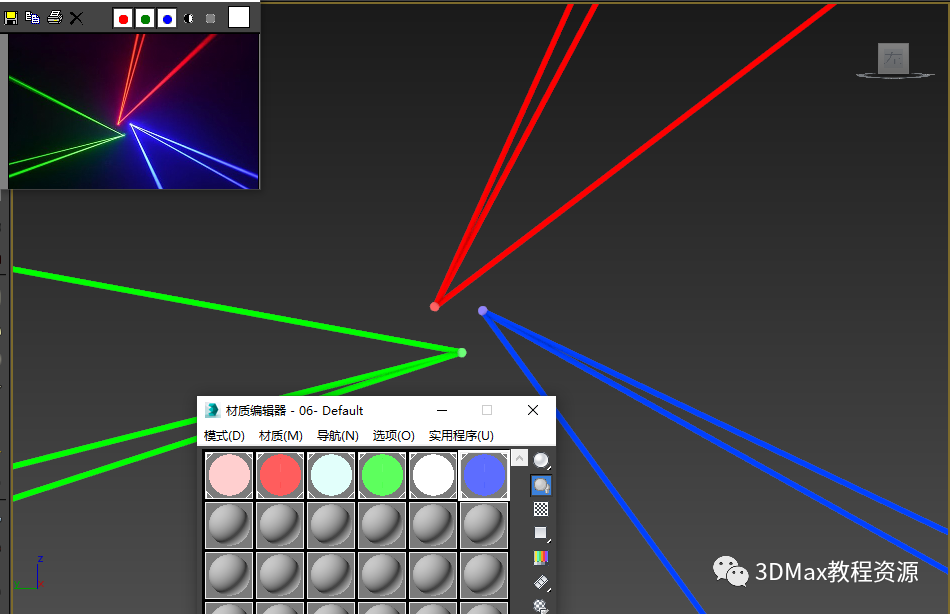The image size is (950, 614).
Task: Select the blue material sample slot
Action: pyautogui.click(x=484, y=475)
